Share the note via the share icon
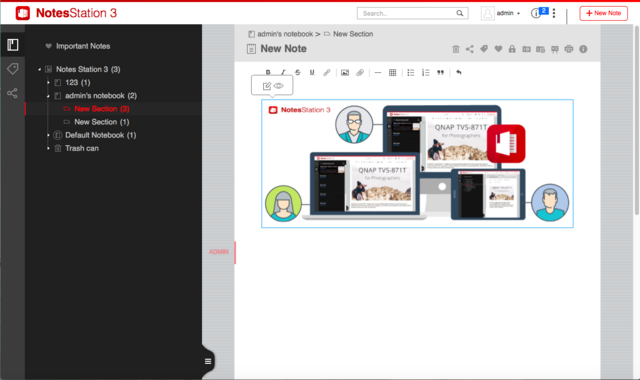 click(x=470, y=49)
